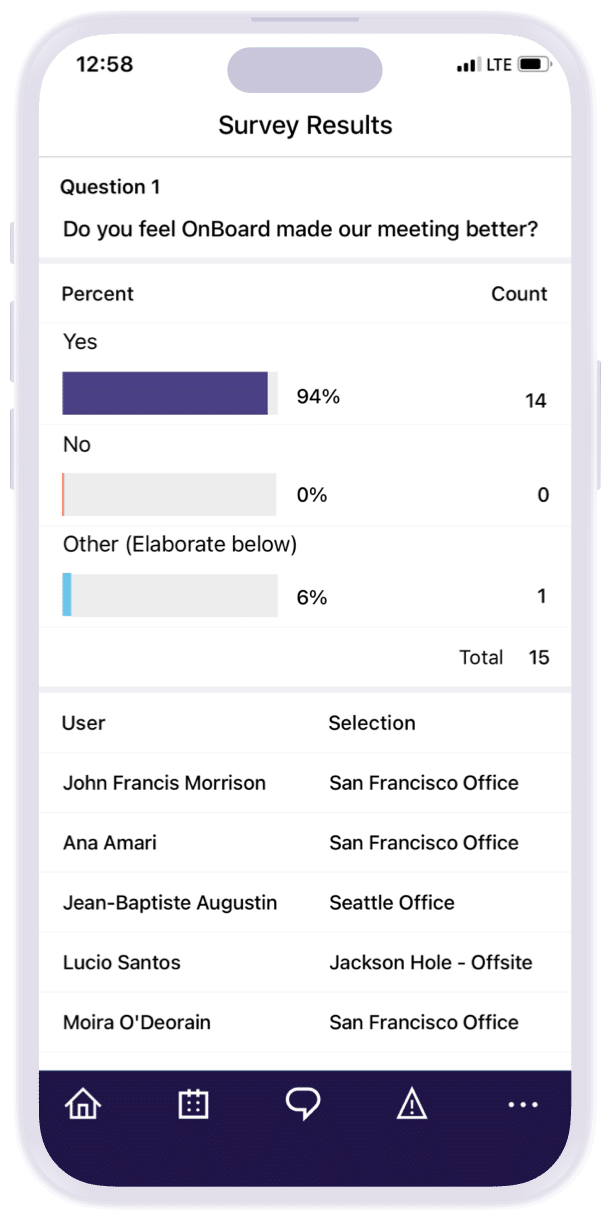The image size is (611, 1220).
Task: Tap the Question 1 heading
Action: click(x=110, y=187)
